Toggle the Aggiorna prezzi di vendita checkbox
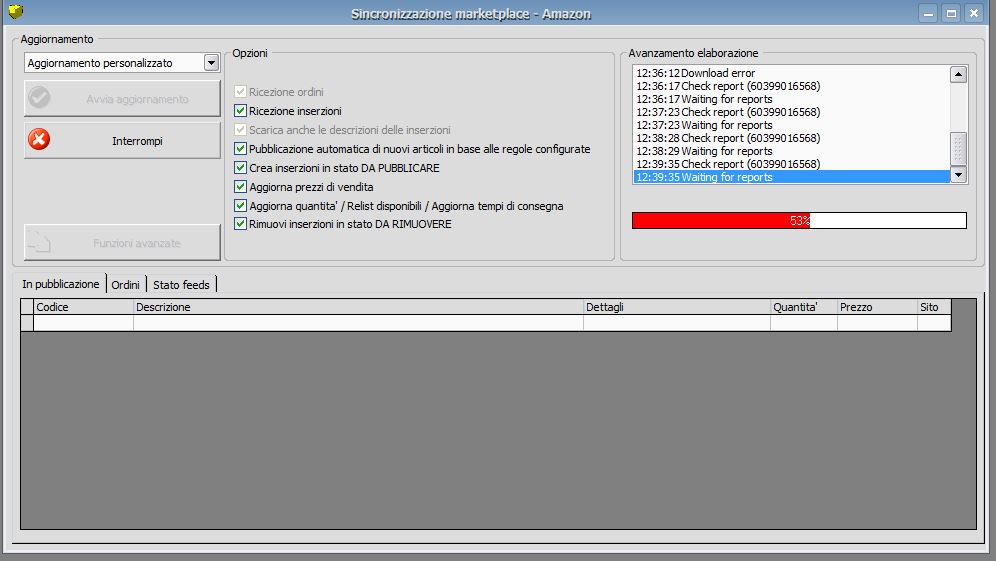The image size is (996, 561). tap(240, 187)
